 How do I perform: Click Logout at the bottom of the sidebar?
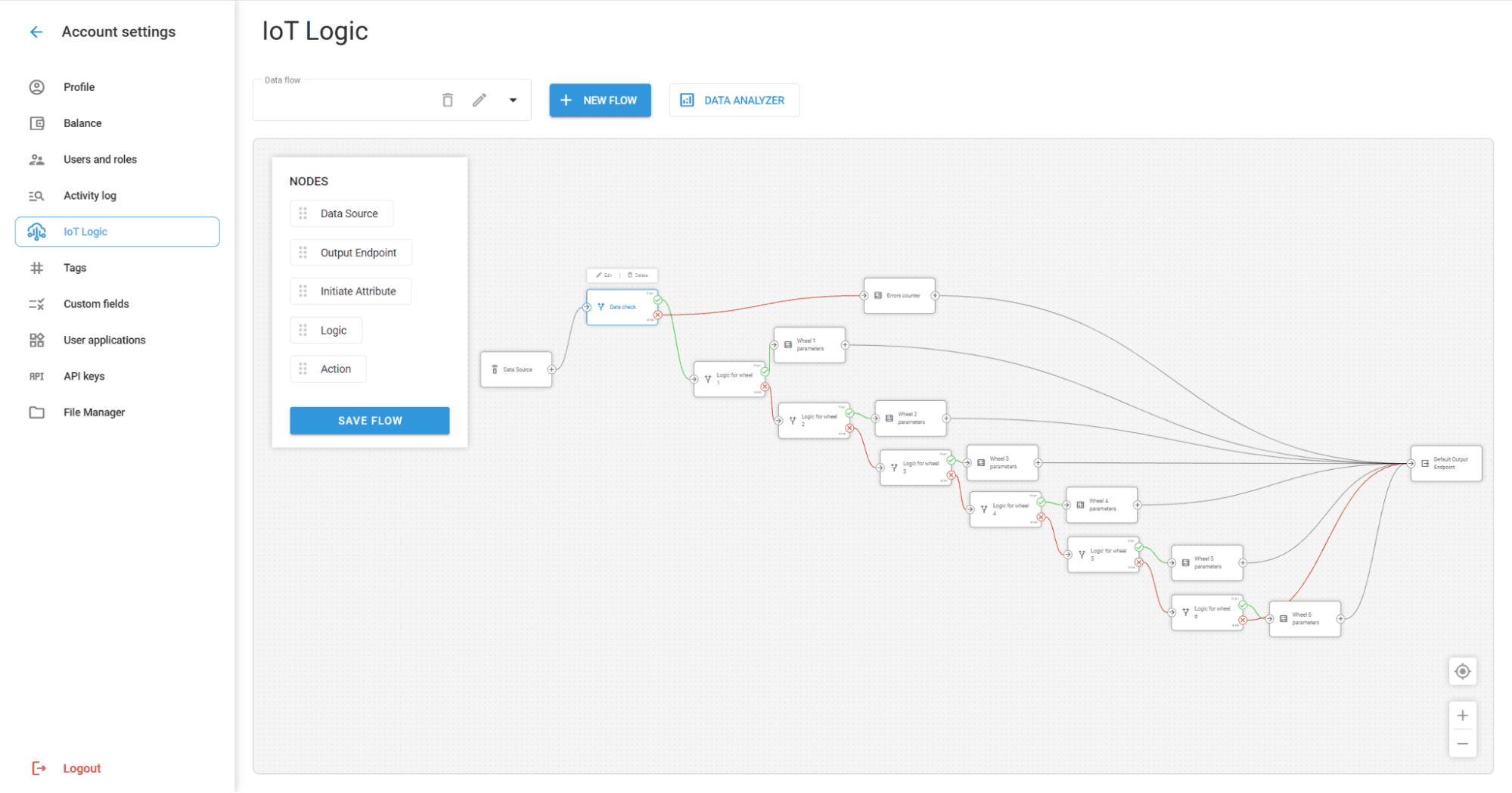tap(81, 768)
